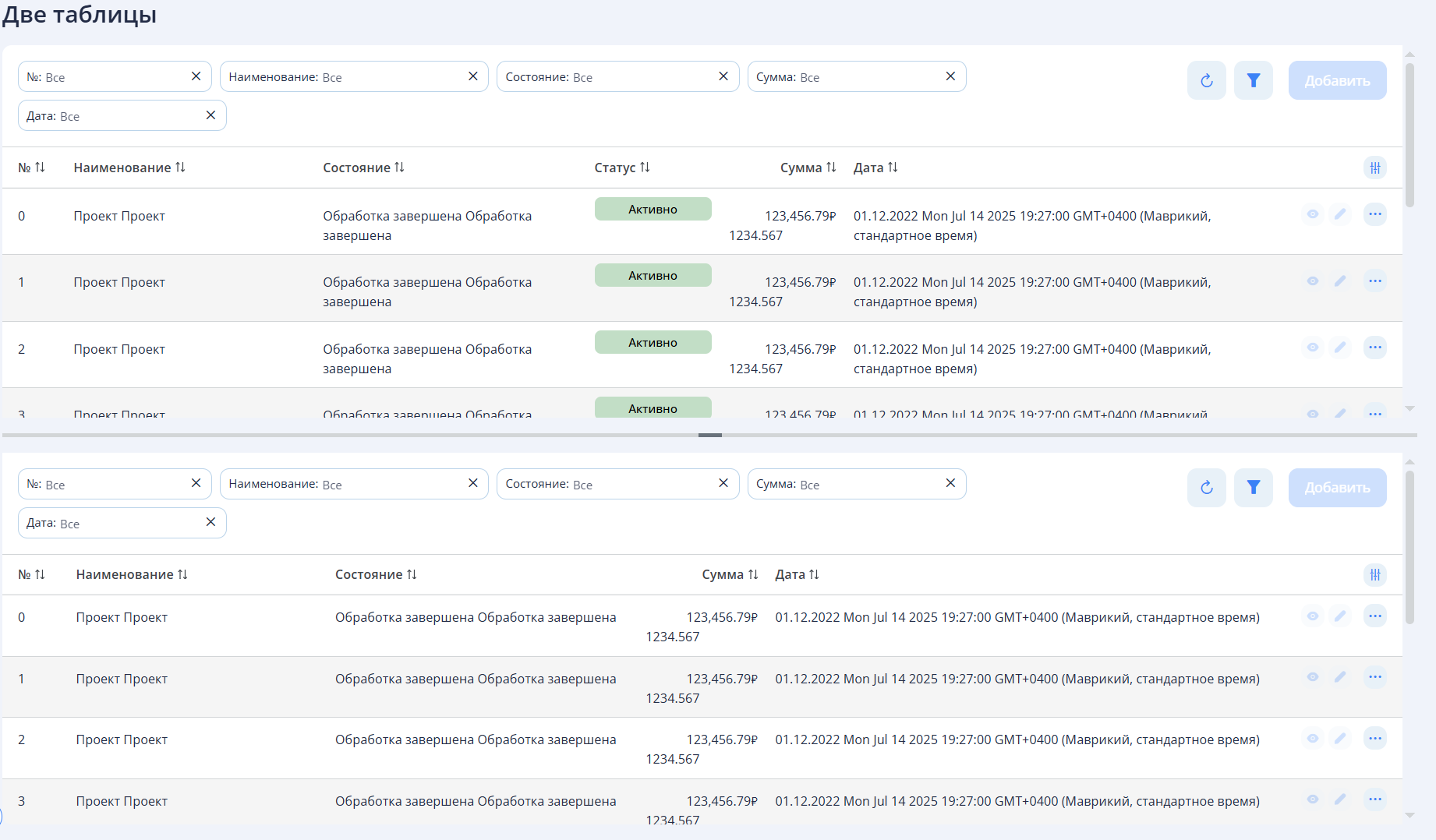
Task: Click the bottom table vertical scrollbar
Action: pyautogui.click(x=1409, y=547)
